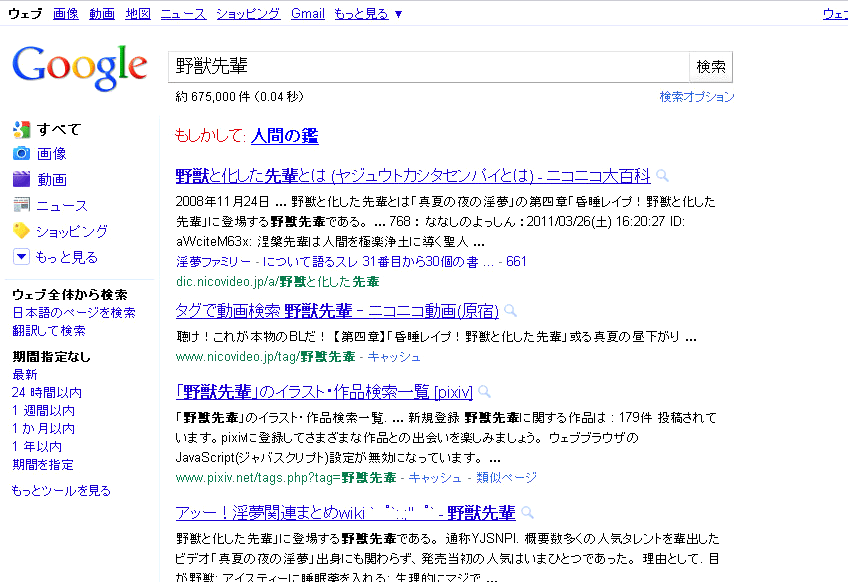Open preview magnifier beside ニコニコ大百科 result
The width and height of the screenshot is (848, 582).
tap(662, 176)
